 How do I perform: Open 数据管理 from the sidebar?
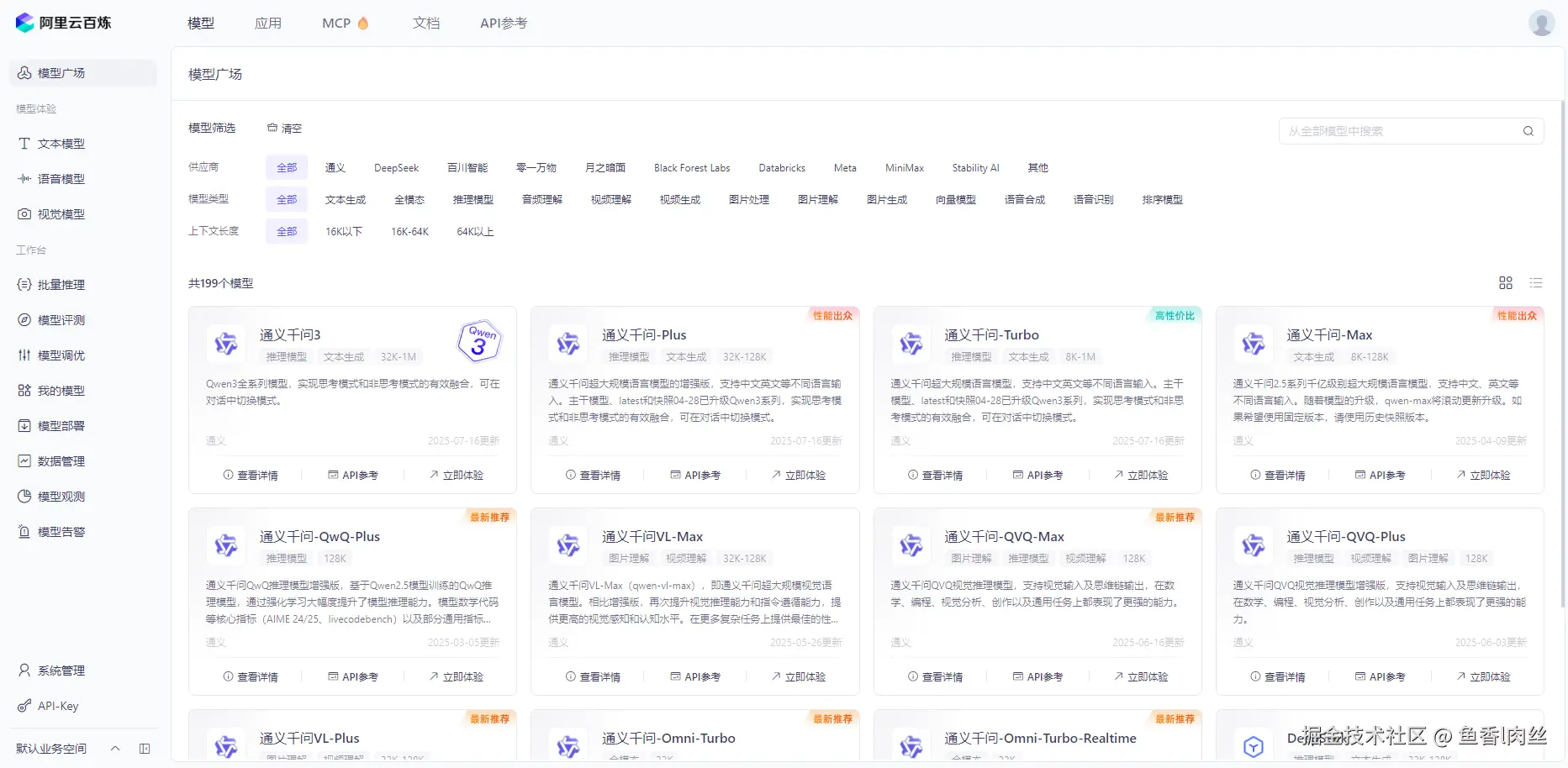59,460
